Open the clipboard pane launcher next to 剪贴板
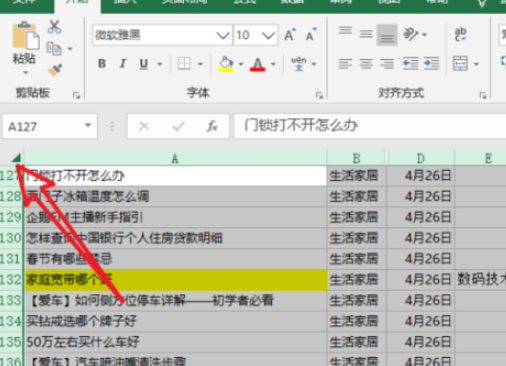This screenshot has width=506, height=366. click(x=77, y=96)
